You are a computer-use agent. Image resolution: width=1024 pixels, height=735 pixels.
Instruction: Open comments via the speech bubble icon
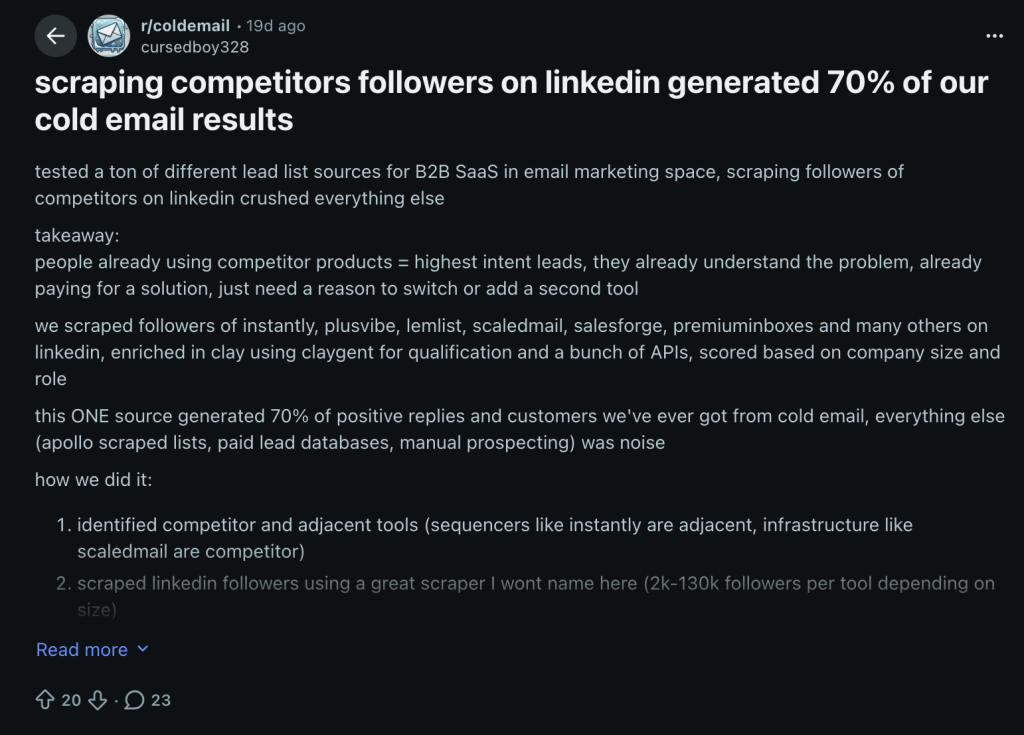pyautogui.click(x=137, y=700)
